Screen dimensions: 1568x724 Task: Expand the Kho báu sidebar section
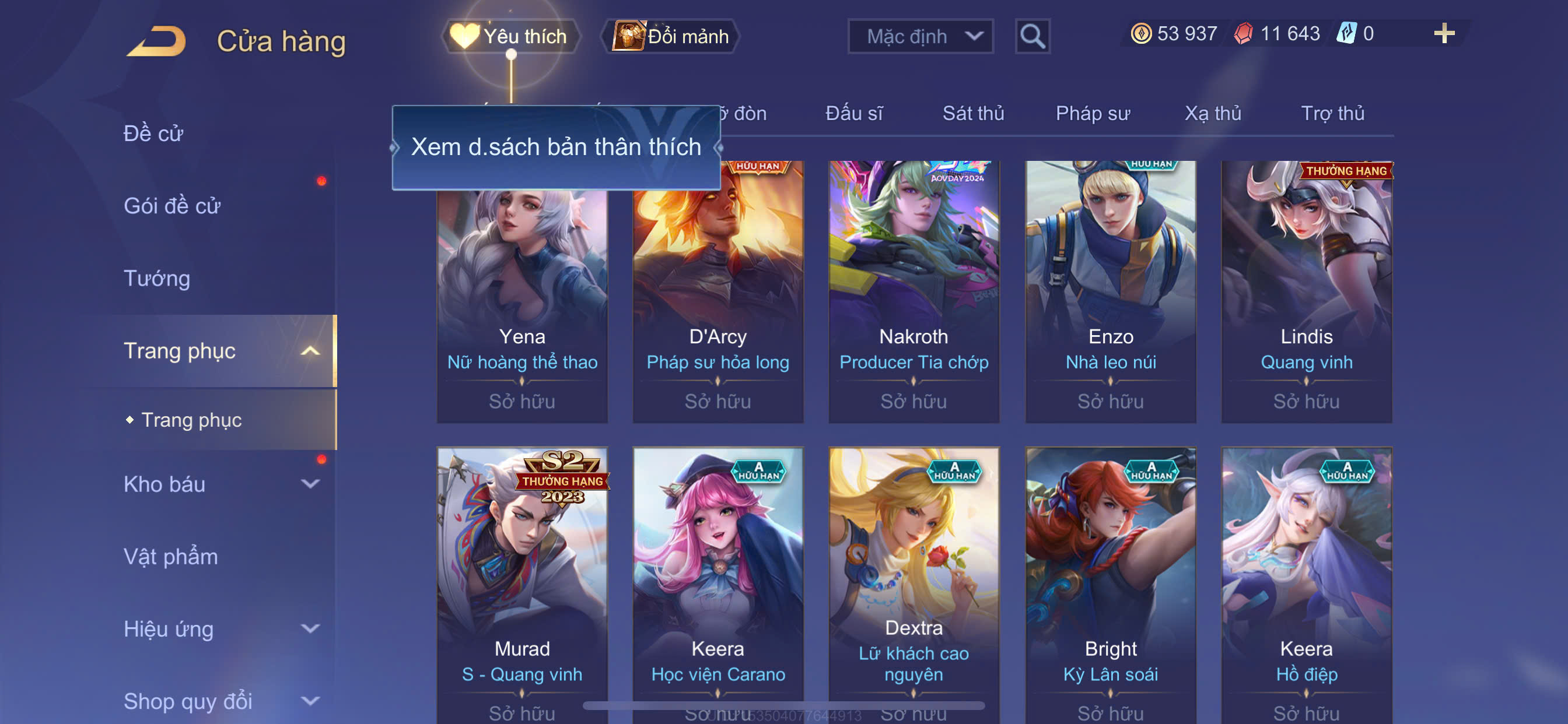[310, 484]
